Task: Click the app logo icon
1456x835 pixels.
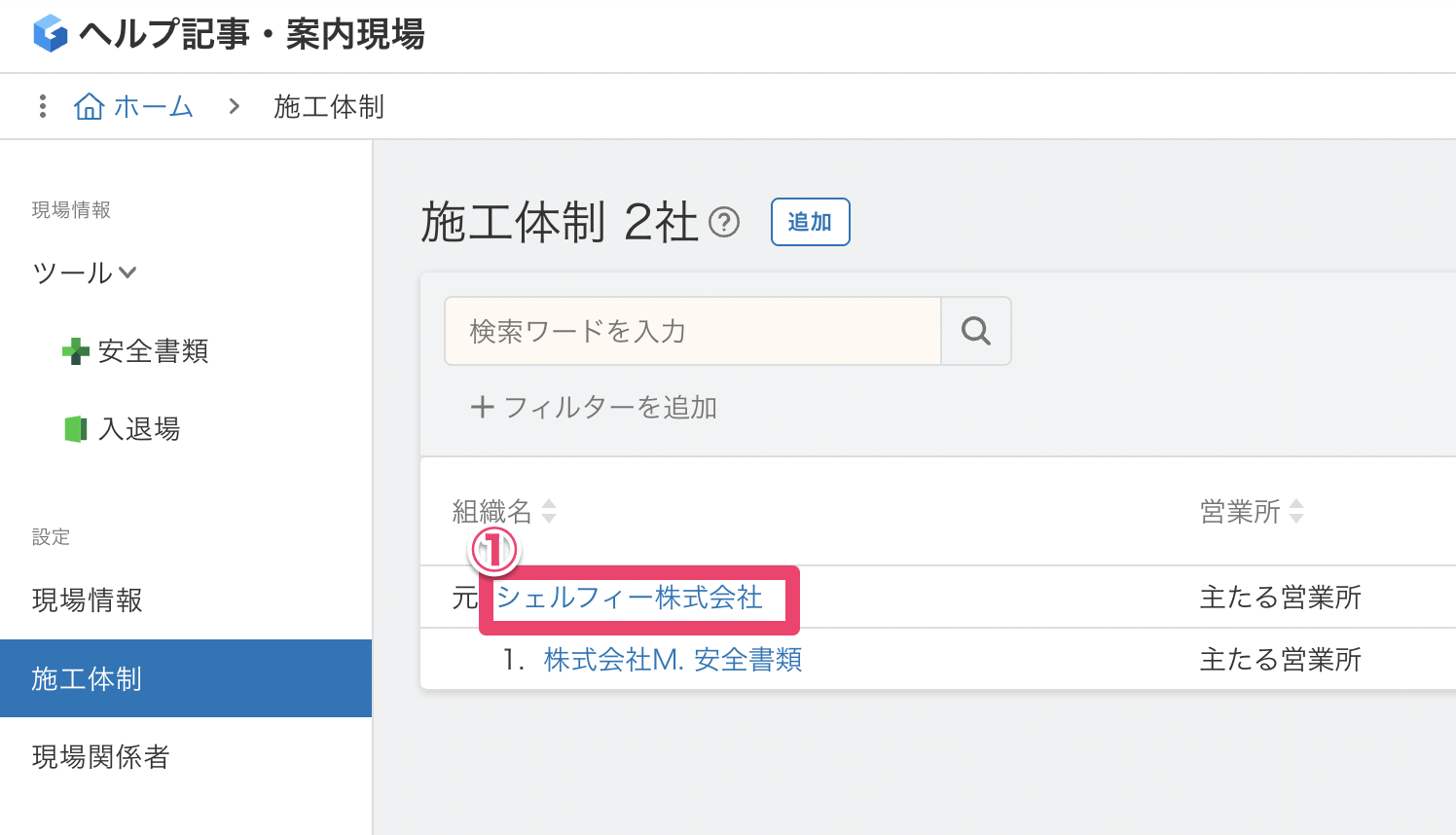Action: (49, 34)
